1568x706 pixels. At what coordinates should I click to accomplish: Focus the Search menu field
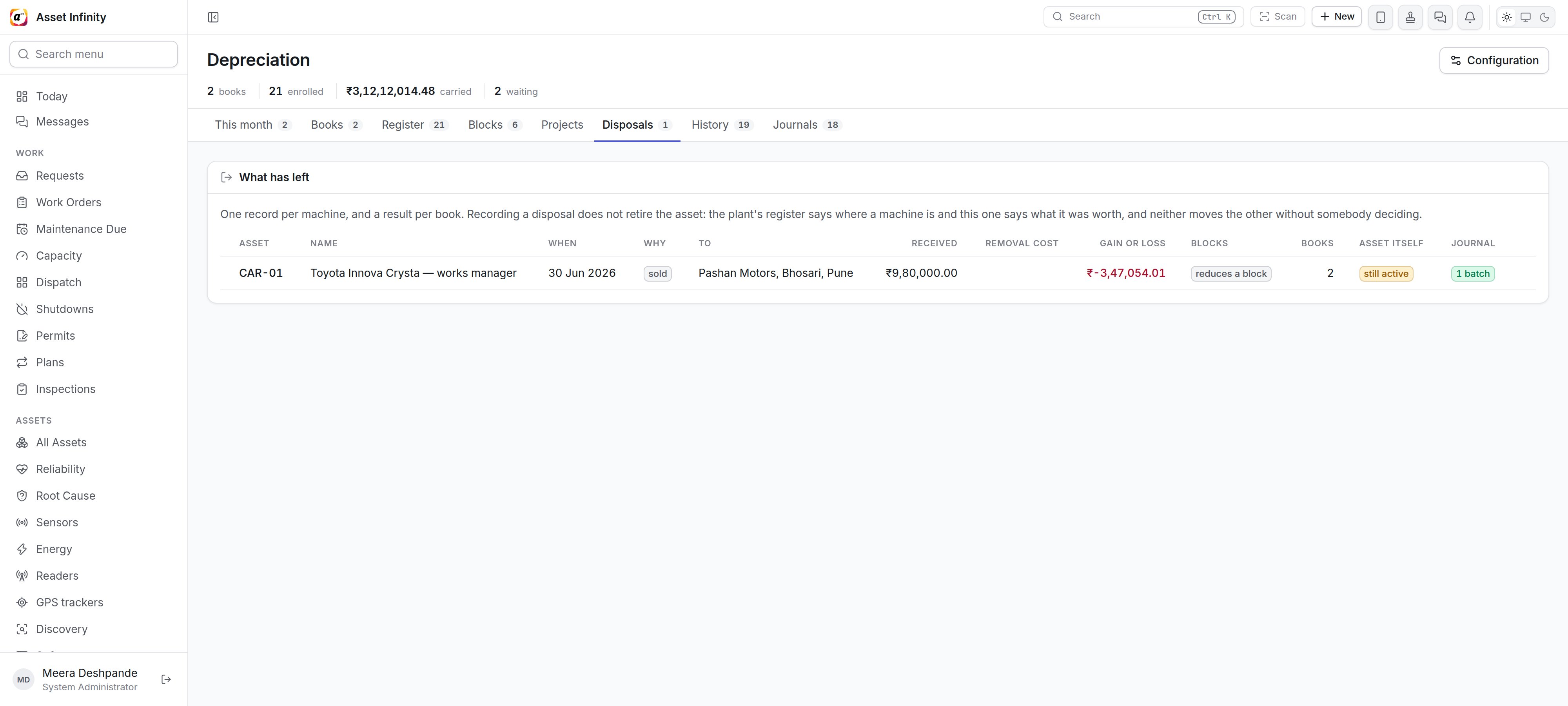[94, 54]
